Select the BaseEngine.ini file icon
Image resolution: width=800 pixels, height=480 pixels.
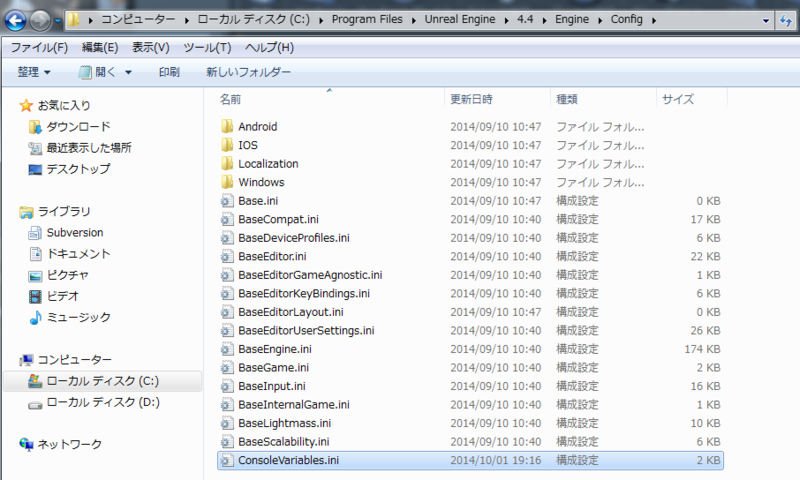pyautogui.click(x=227, y=349)
